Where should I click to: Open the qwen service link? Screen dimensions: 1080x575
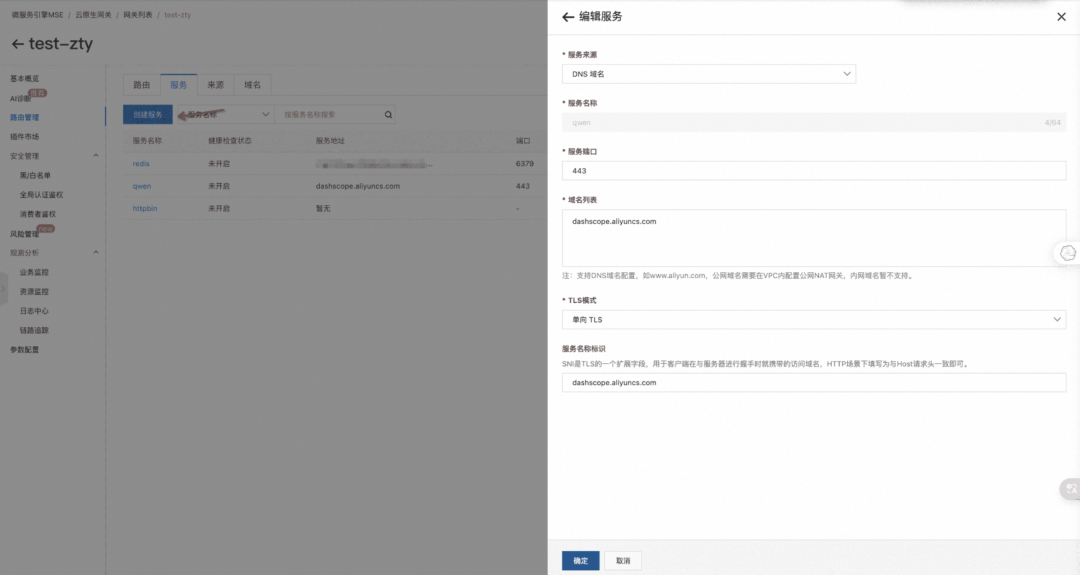142,186
